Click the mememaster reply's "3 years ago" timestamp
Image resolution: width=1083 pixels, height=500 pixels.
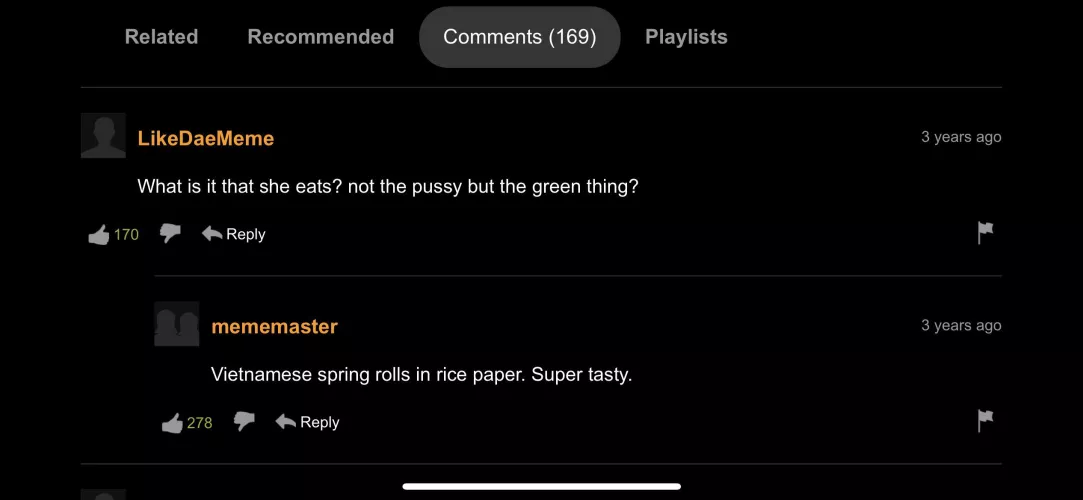click(960, 325)
